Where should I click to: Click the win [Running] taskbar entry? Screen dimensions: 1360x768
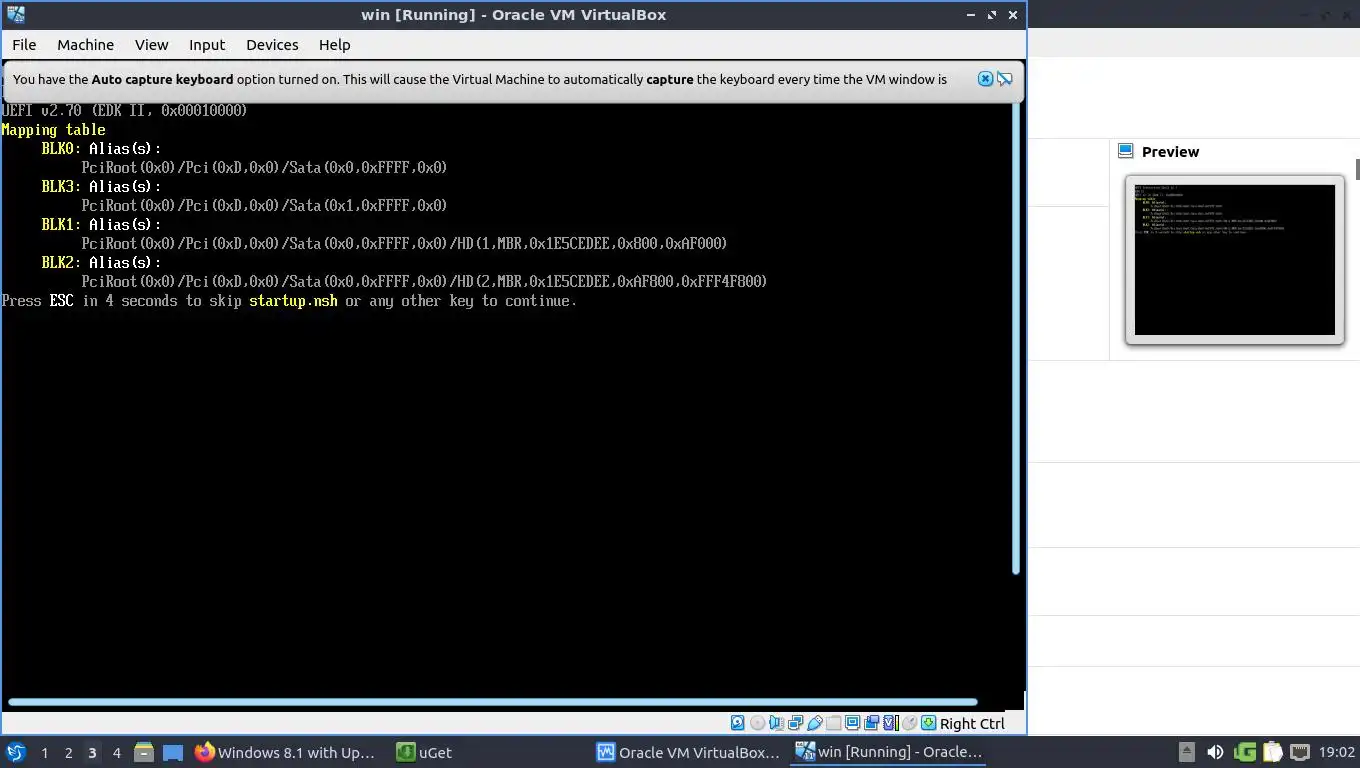click(890, 752)
